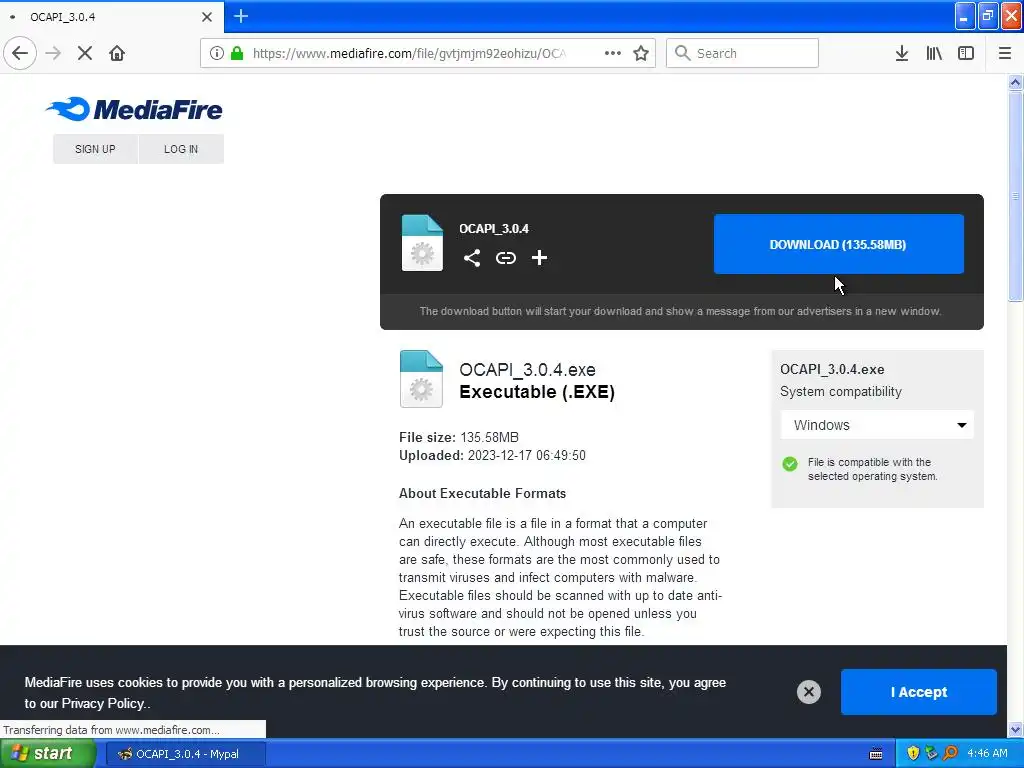Open page actions three-dot menu
Screen dimensions: 1024x768
[x=613, y=53]
